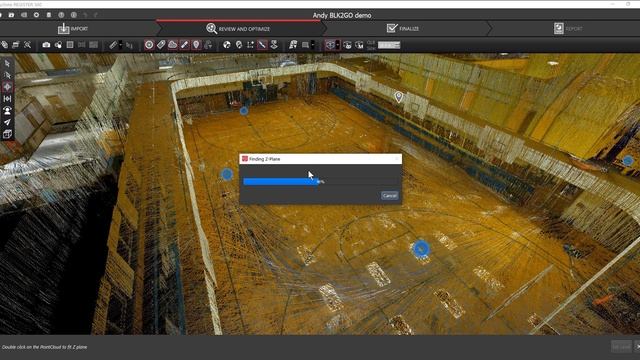Go to the Finalize step
Viewport: 640px width, 360px height.
coord(402,29)
